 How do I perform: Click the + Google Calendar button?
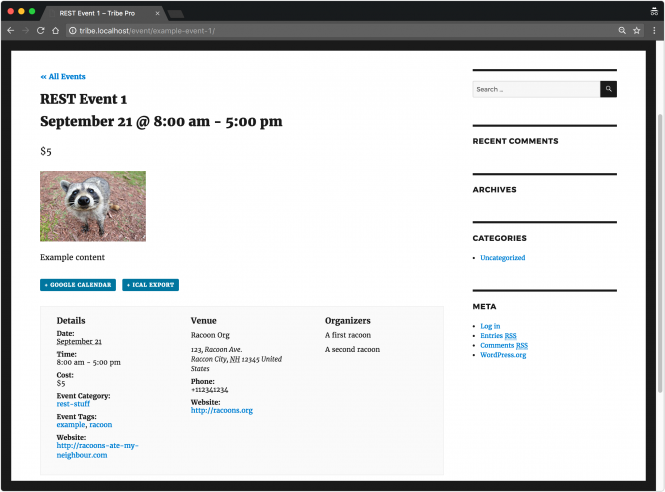pos(78,285)
